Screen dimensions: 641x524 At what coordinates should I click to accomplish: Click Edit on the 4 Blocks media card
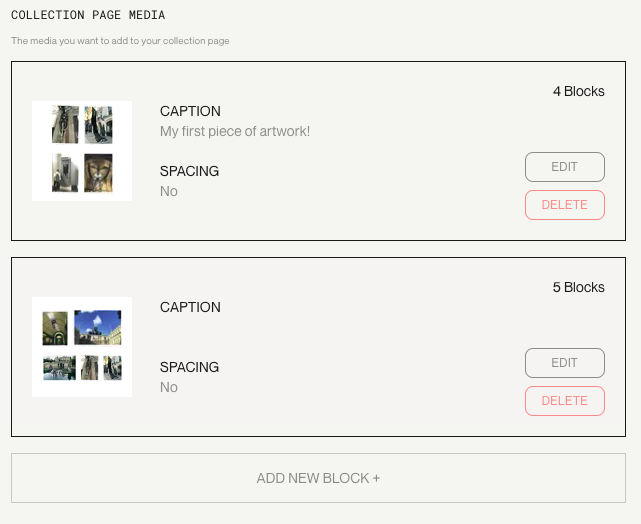(564, 167)
